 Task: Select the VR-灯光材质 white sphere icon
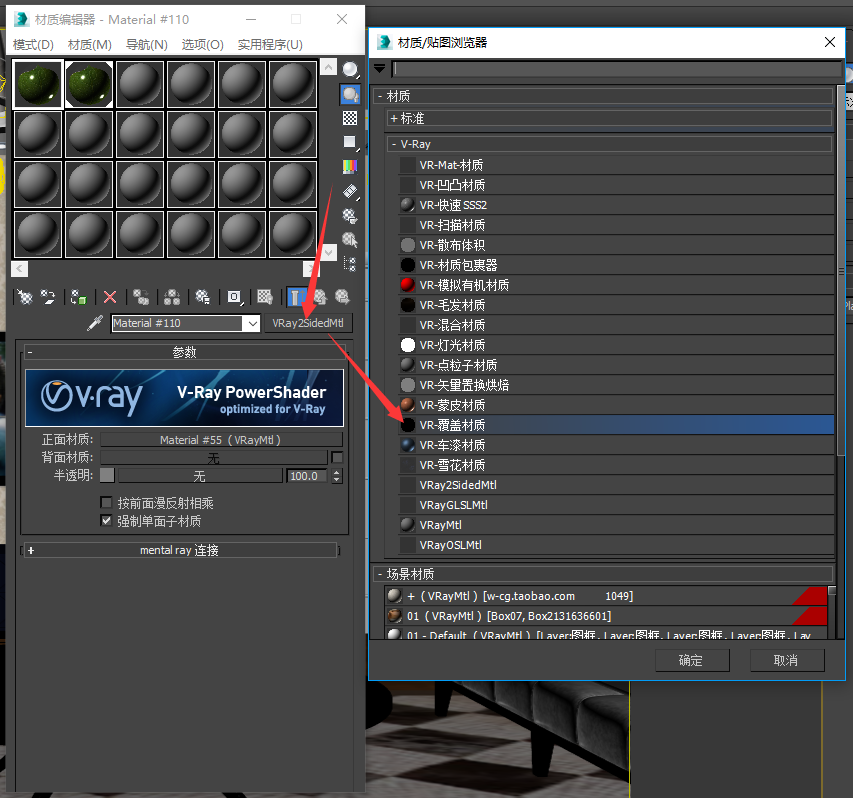[407, 345]
